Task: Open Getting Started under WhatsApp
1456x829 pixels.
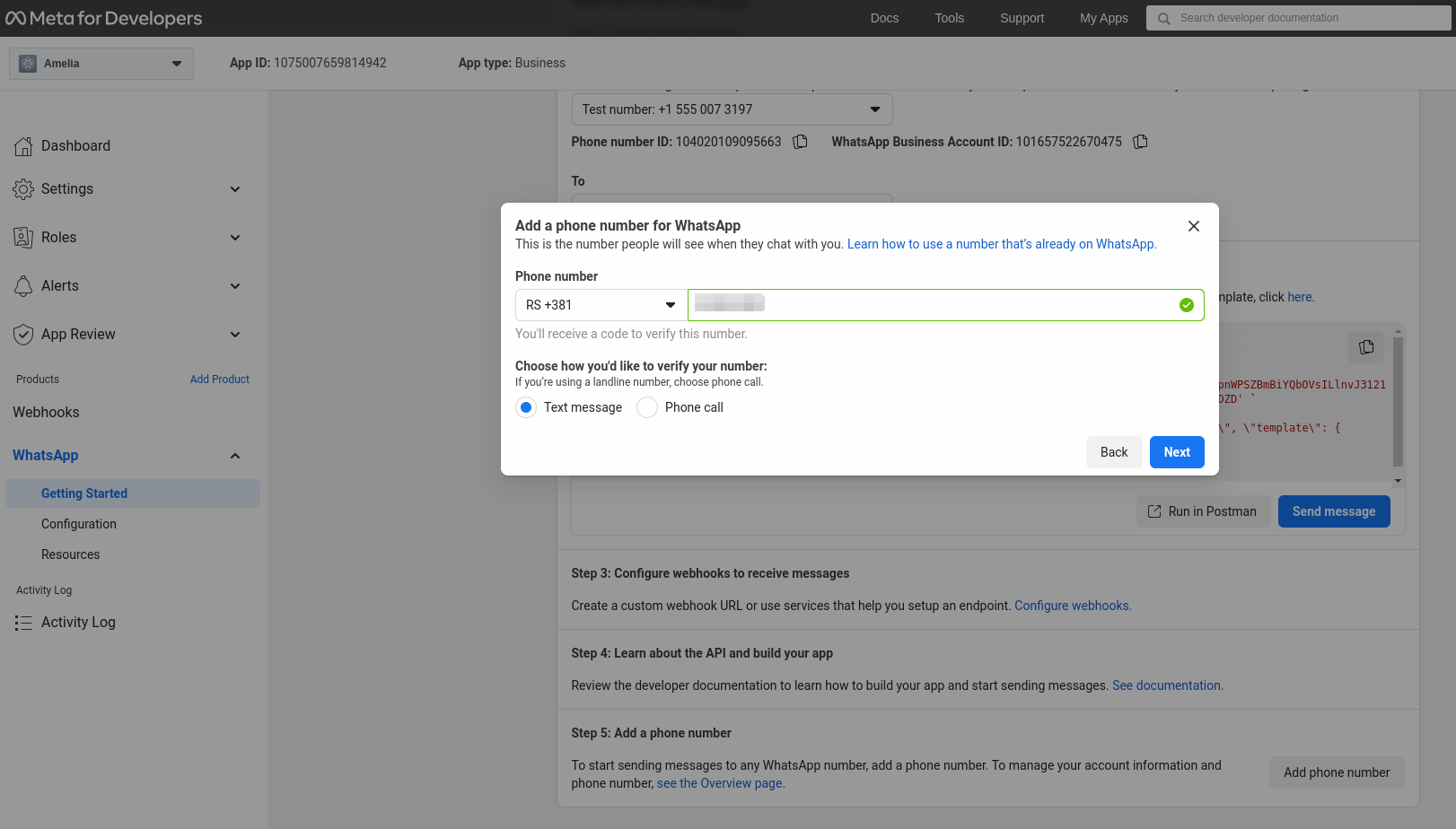Action: (x=133, y=493)
